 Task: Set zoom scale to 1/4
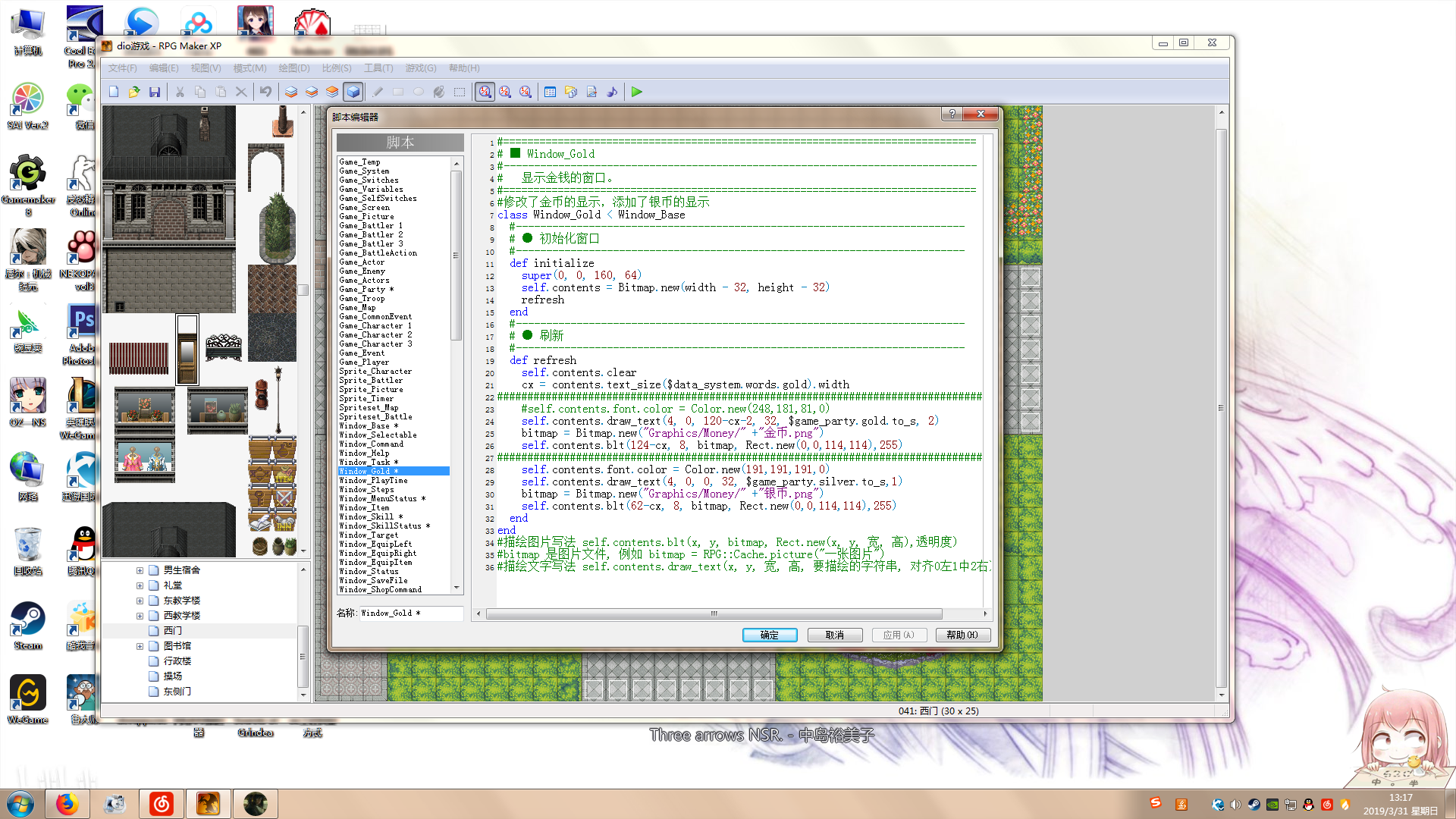click(x=526, y=92)
